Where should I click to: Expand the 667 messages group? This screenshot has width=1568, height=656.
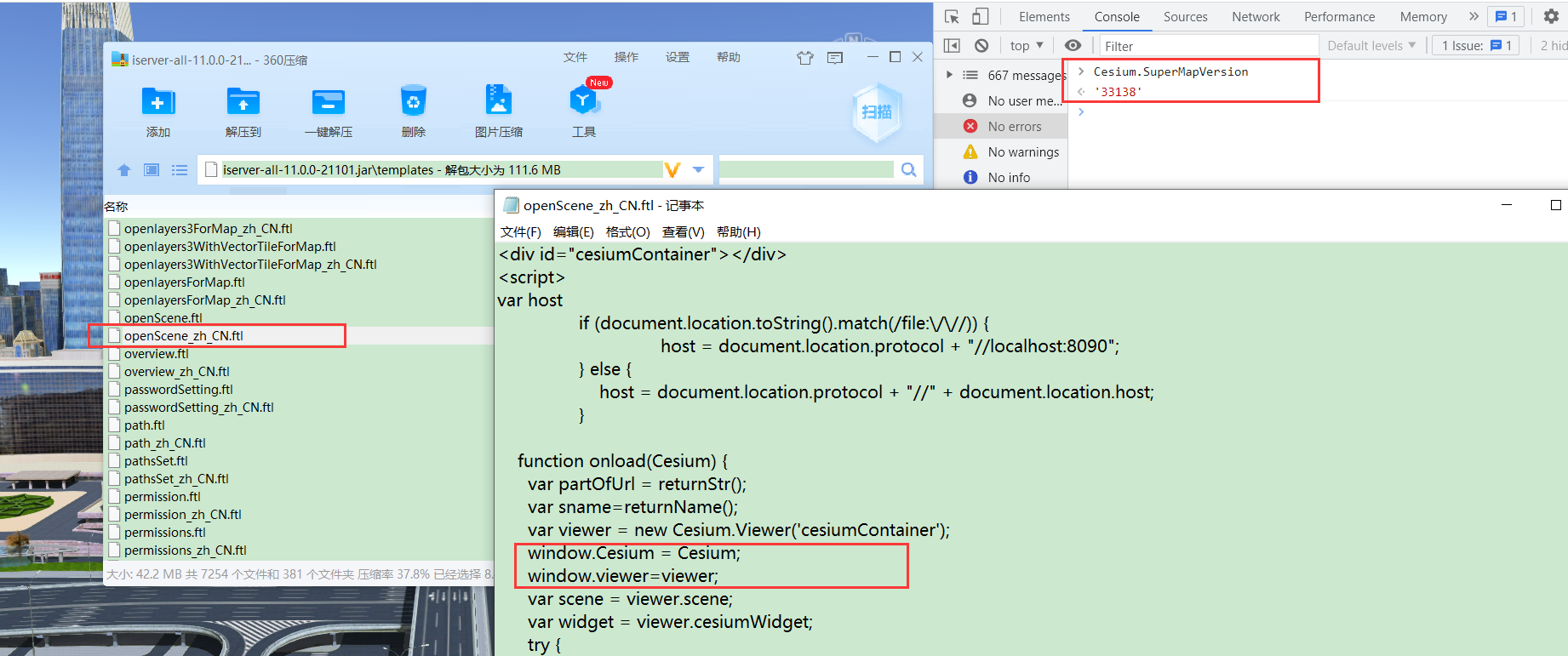(x=949, y=75)
